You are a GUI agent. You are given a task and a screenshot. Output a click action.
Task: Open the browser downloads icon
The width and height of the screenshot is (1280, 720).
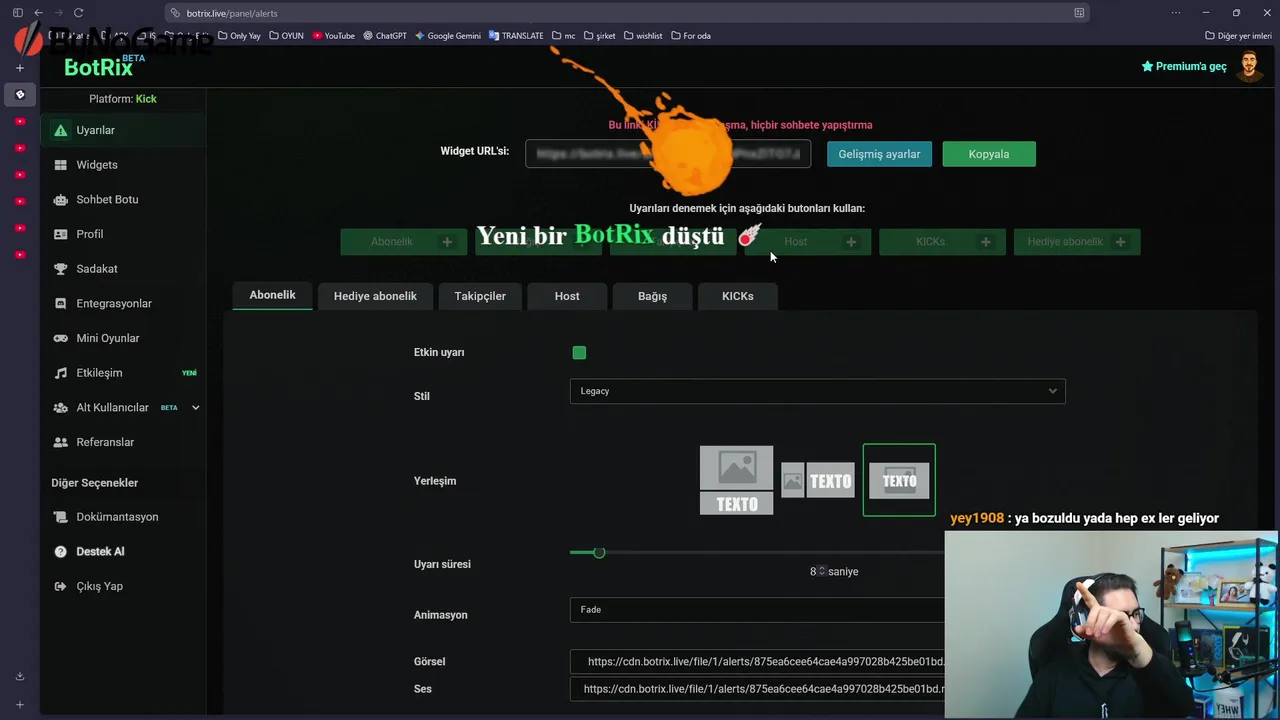tap(19, 676)
